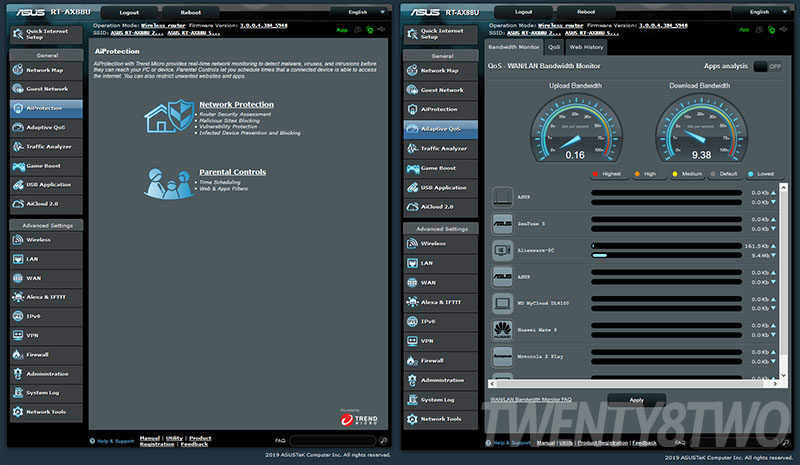The width and height of the screenshot is (800, 465).
Task: Open Network Tools in right window sidebar
Action: [x=441, y=419]
